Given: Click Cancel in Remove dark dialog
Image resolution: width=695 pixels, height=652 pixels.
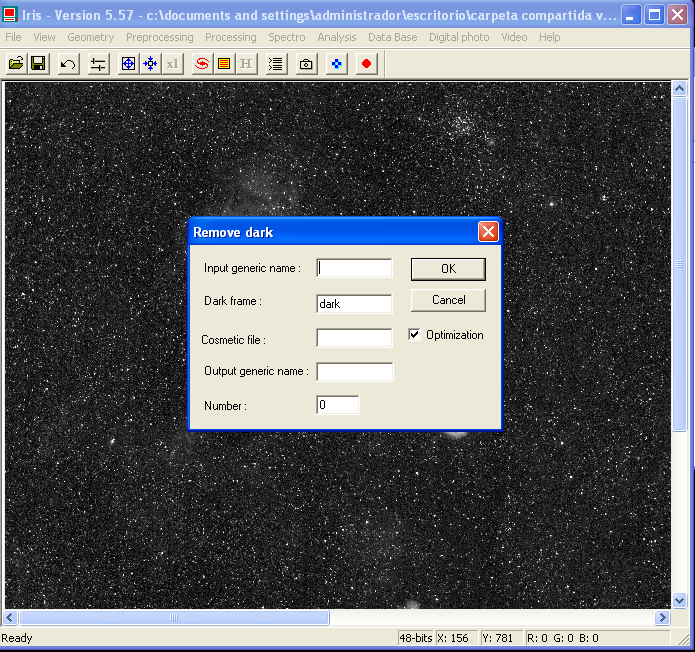Looking at the screenshot, I should point(448,300).
